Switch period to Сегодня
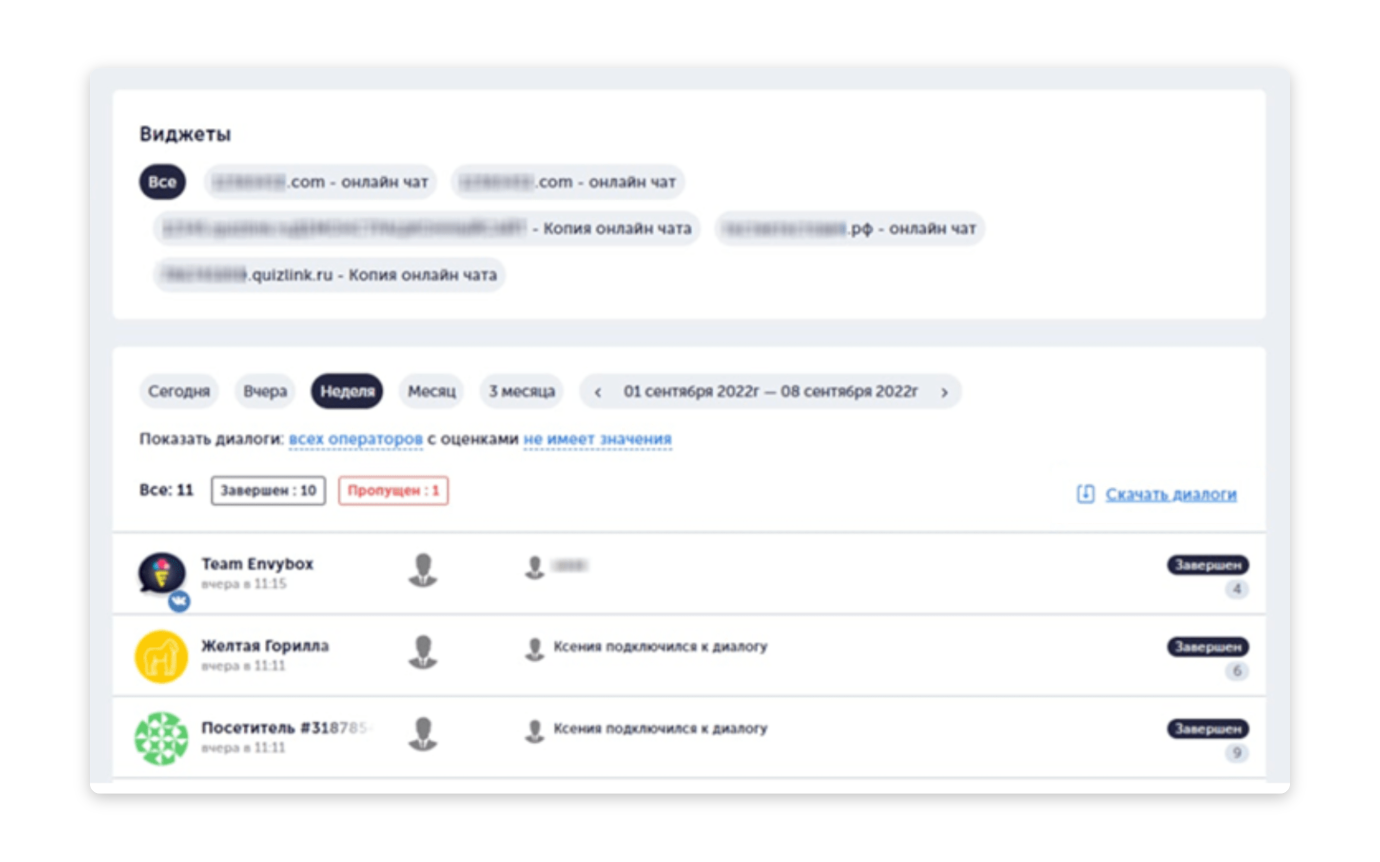This screenshot has height=862, width=1380. coord(179,392)
